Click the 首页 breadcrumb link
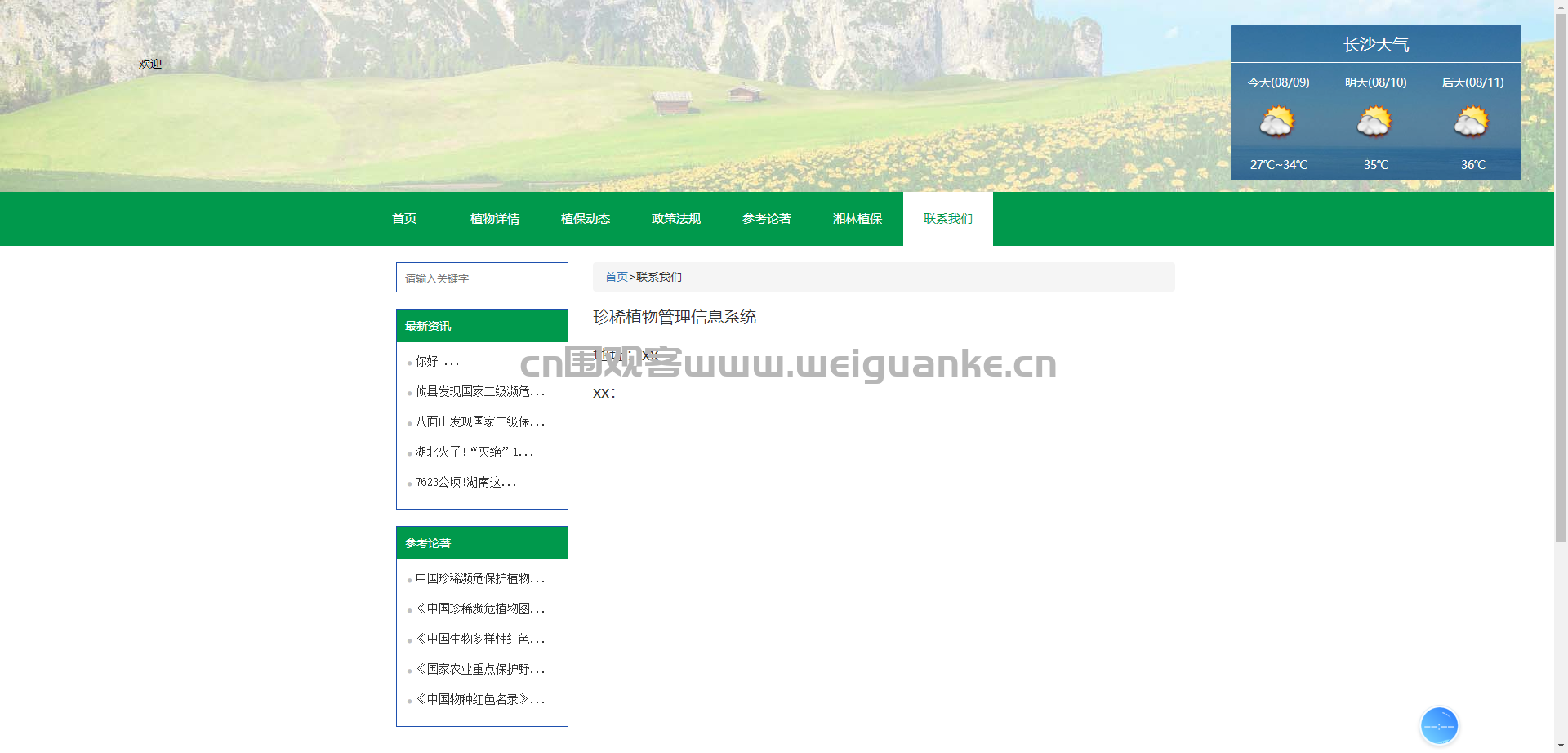 click(617, 278)
